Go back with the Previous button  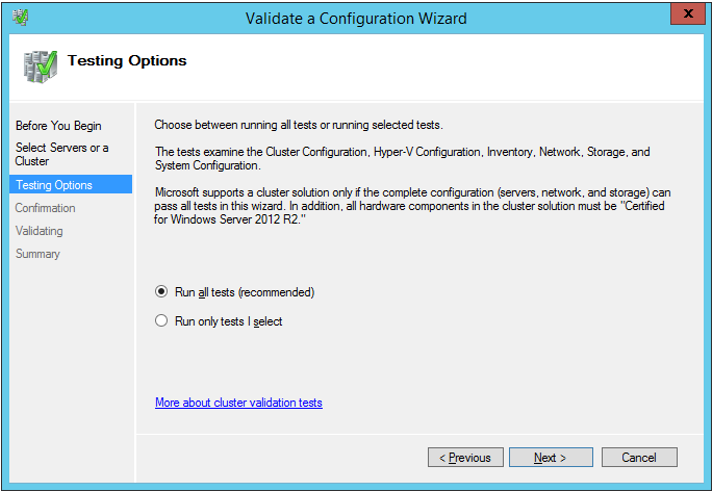pyautogui.click(x=465, y=457)
